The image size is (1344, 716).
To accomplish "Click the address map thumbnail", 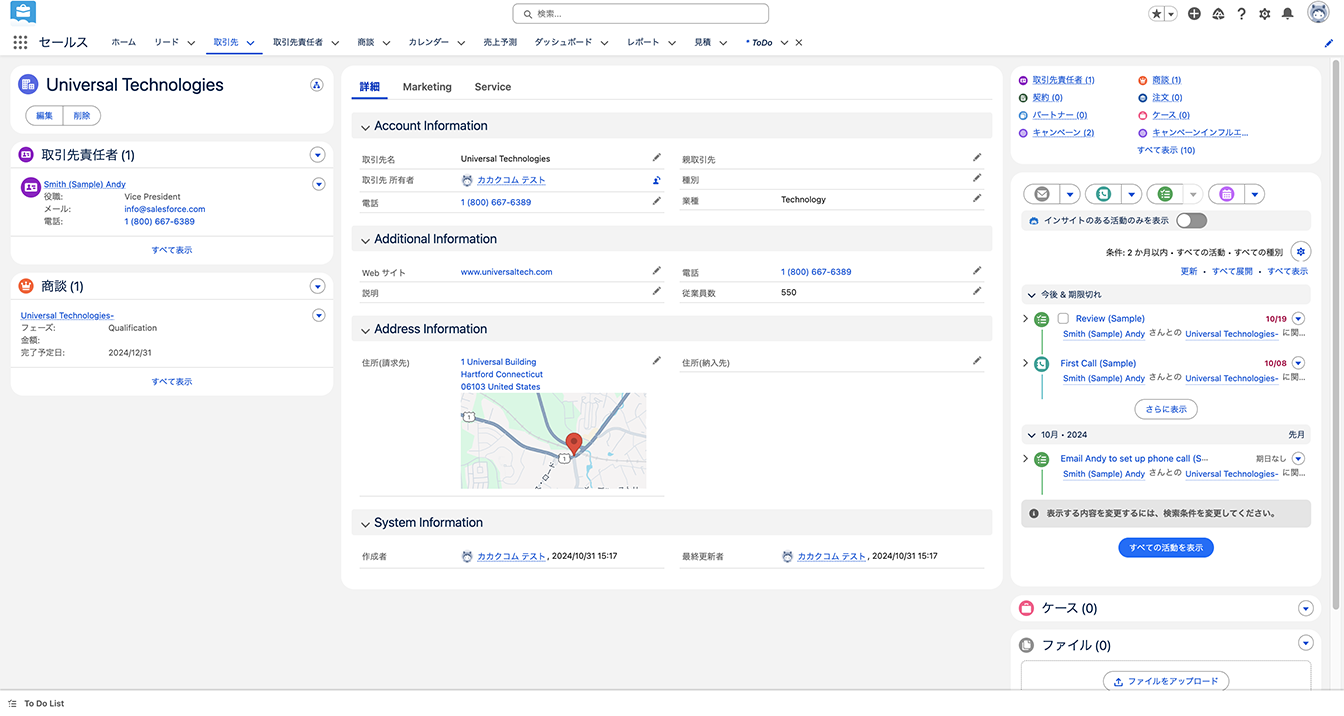I will tap(553, 441).
